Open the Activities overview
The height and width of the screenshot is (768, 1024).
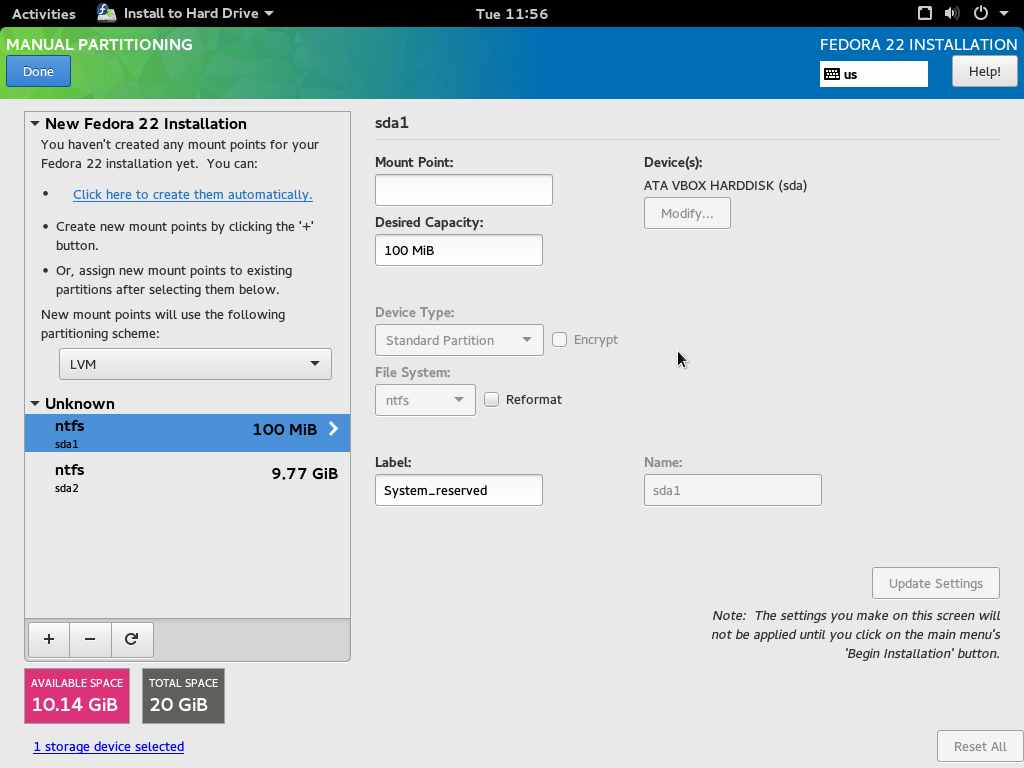(43, 13)
